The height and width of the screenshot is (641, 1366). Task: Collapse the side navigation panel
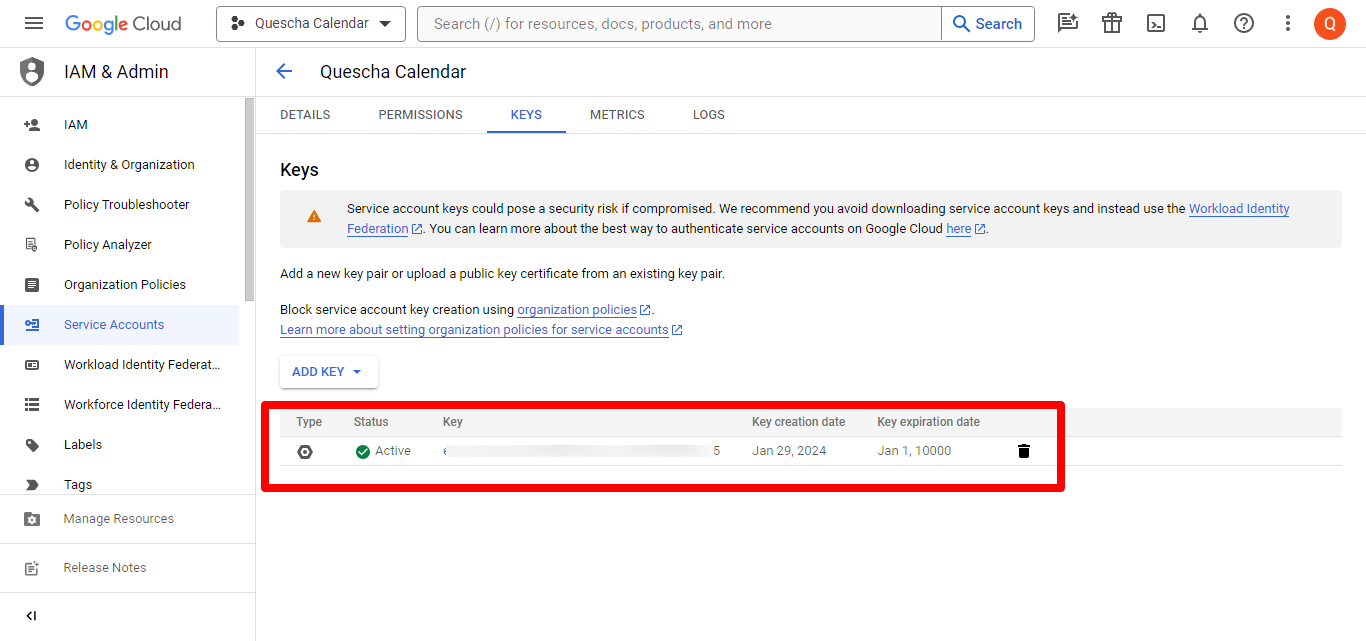(31, 616)
